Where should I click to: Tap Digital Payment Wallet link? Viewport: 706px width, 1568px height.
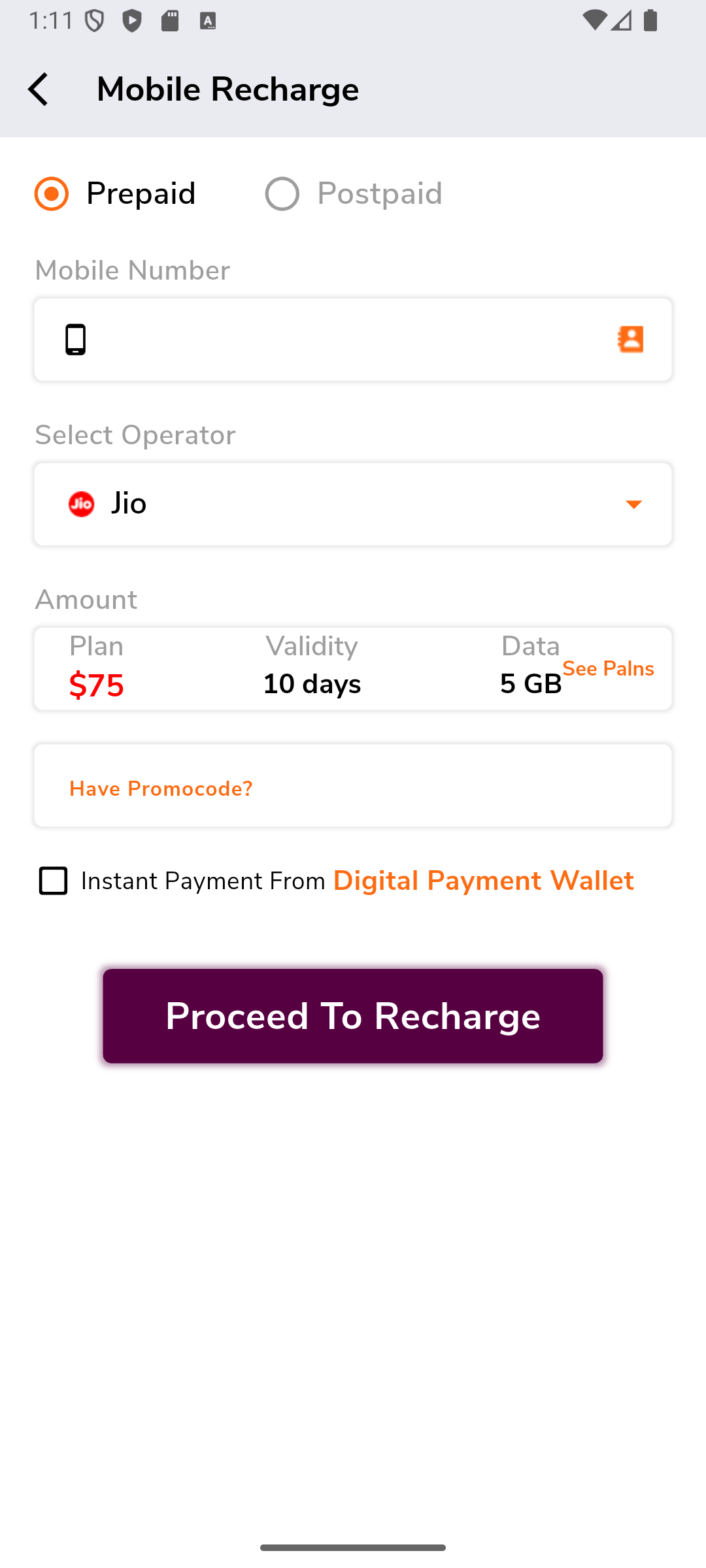(484, 881)
